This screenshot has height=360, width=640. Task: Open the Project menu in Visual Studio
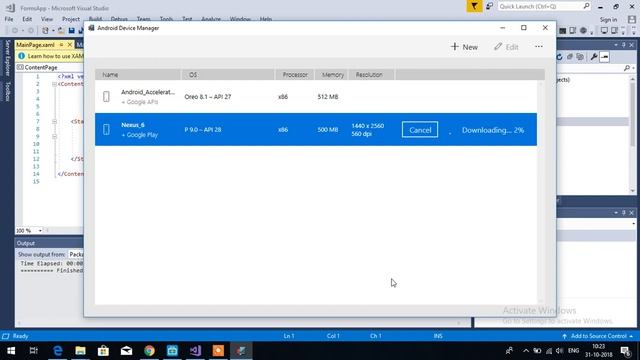pyautogui.click(x=71, y=19)
